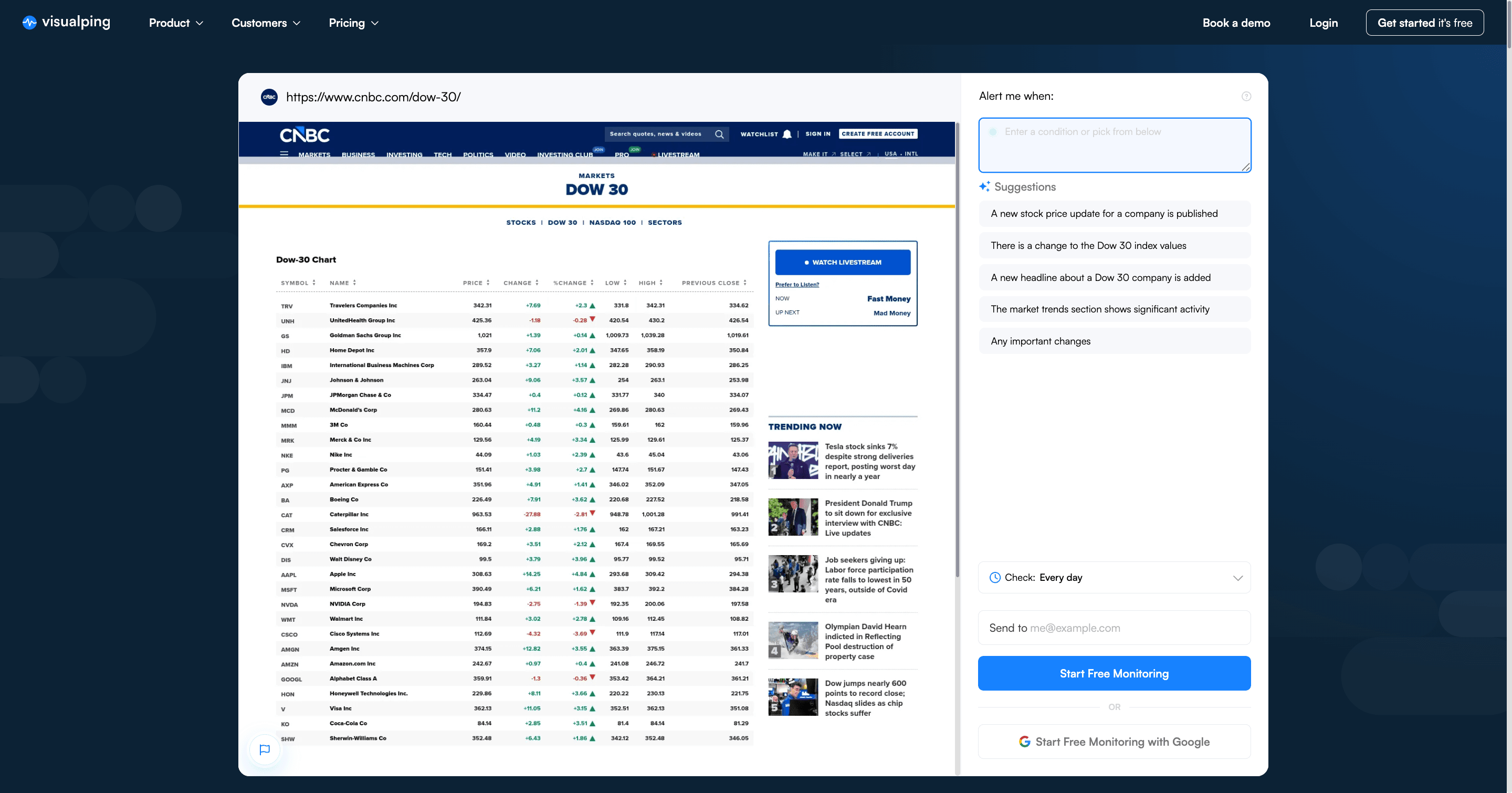This screenshot has height=793, width=1512.
Task: Click the CNBC favicon beside the URL
Action: point(269,97)
